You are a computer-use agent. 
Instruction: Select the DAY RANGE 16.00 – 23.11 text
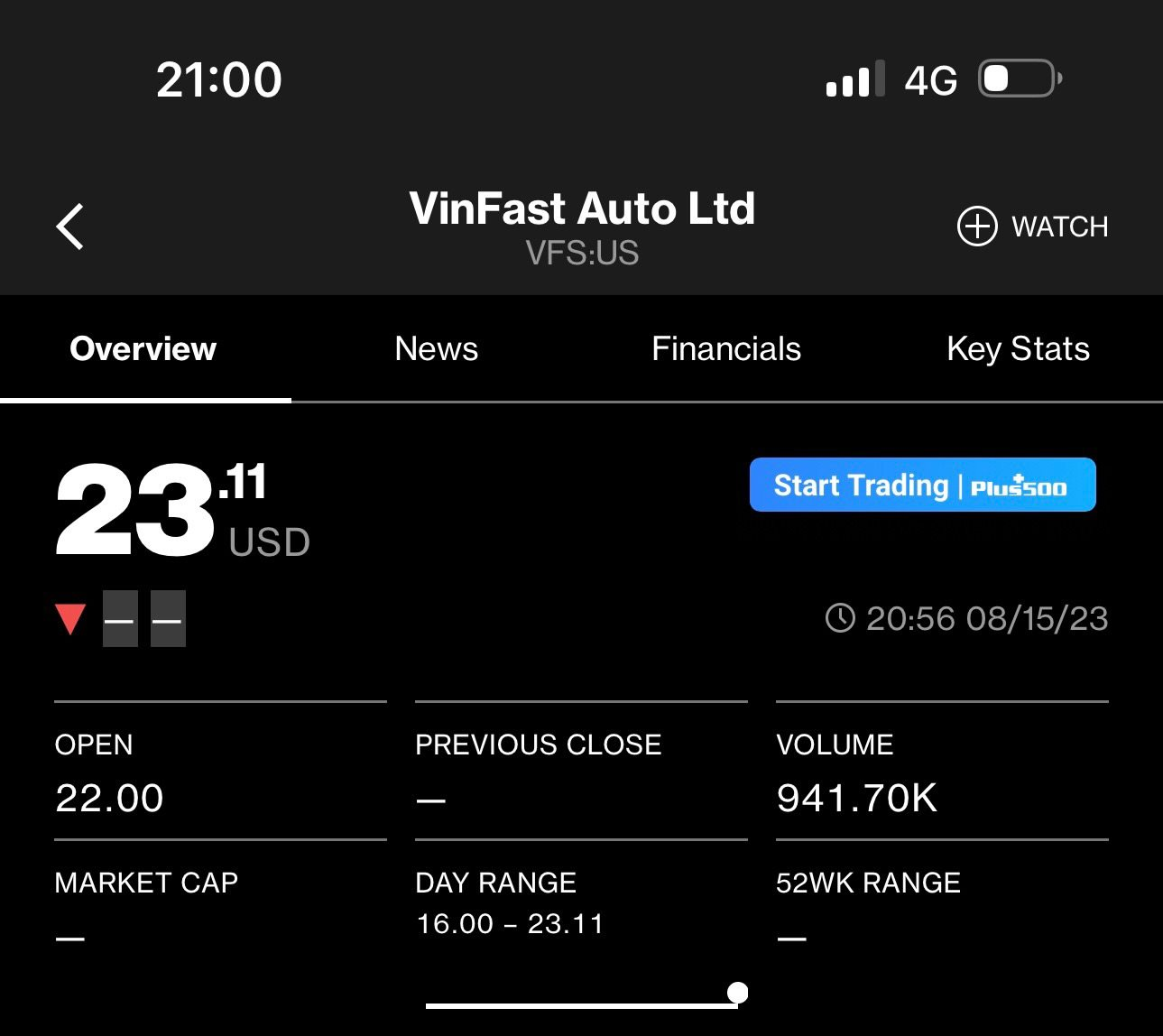click(x=512, y=923)
